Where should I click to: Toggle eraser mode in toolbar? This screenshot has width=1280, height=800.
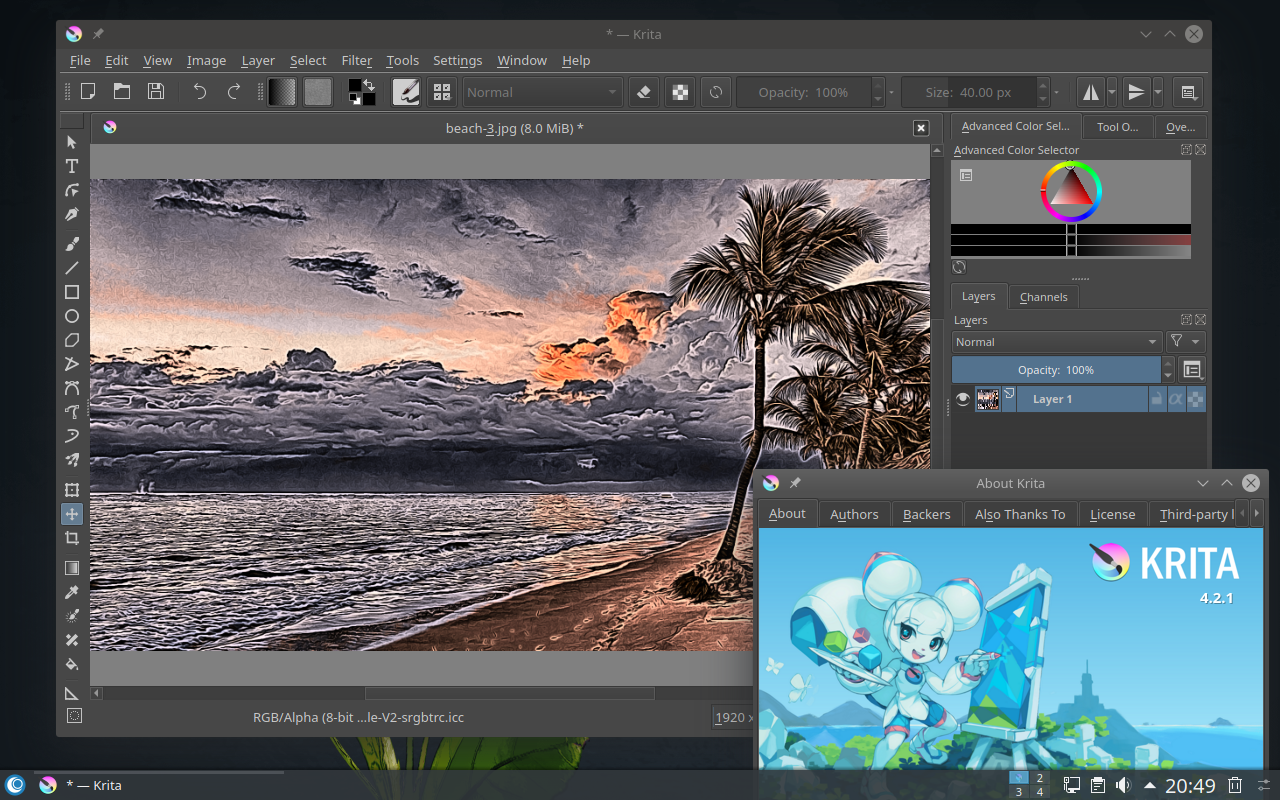click(644, 92)
